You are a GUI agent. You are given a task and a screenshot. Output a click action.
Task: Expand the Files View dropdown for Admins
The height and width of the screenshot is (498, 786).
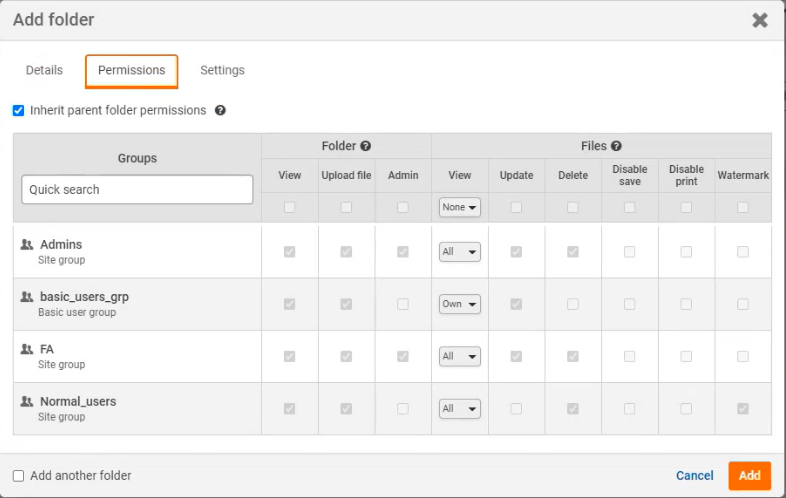pos(459,252)
